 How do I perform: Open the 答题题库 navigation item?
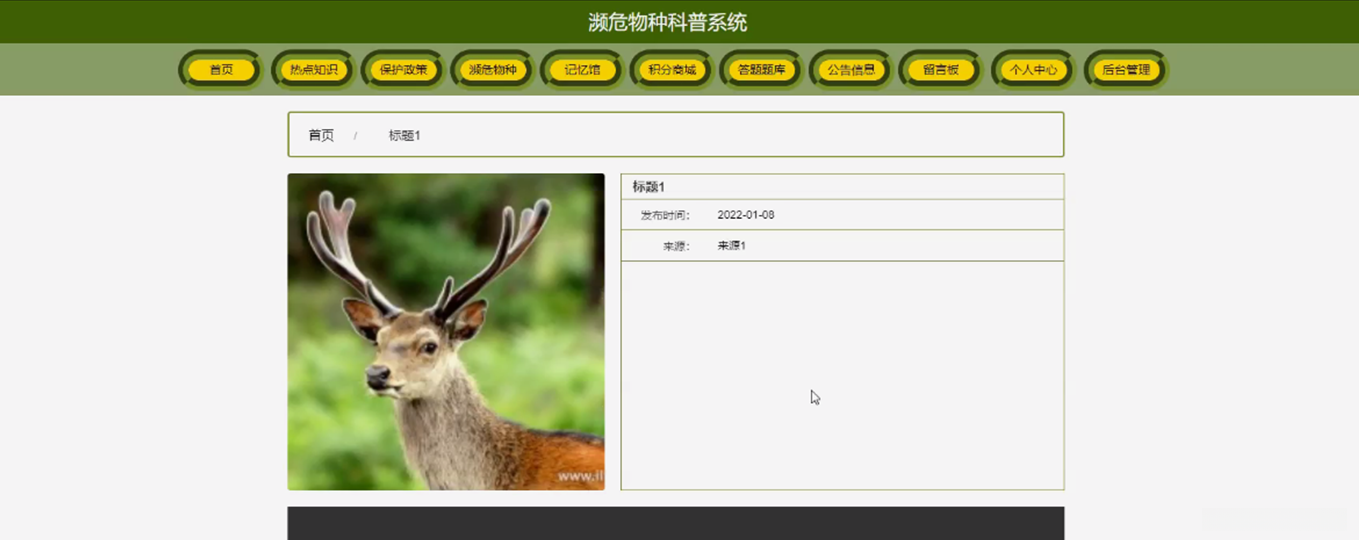click(x=762, y=70)
